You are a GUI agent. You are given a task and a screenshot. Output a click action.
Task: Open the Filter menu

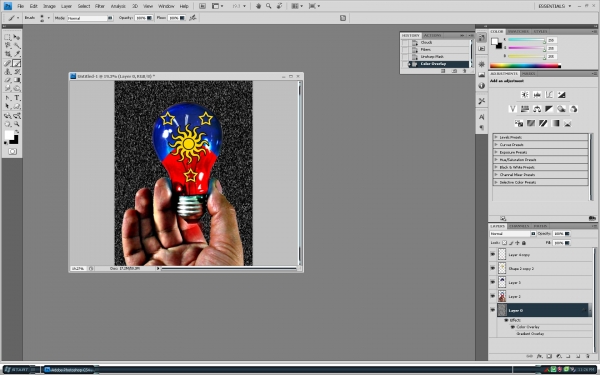pyautogui.click(x=100, y=6)
